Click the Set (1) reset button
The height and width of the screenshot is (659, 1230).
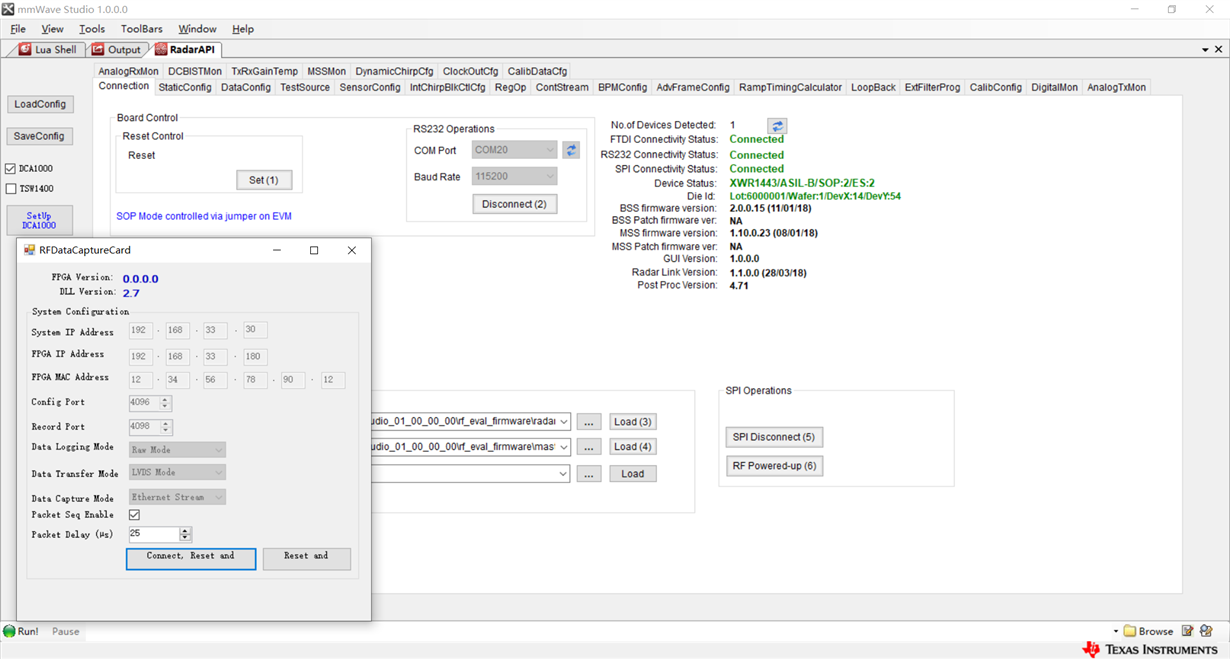[264, 180]
